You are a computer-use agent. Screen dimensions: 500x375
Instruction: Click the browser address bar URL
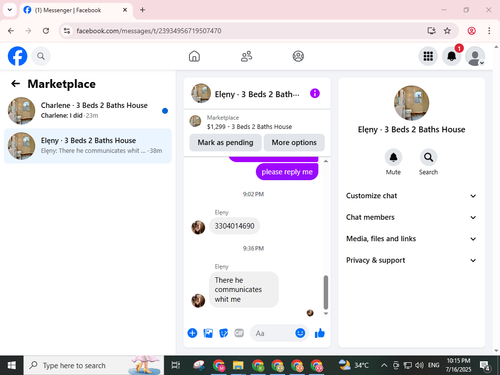tap(149, 31)
